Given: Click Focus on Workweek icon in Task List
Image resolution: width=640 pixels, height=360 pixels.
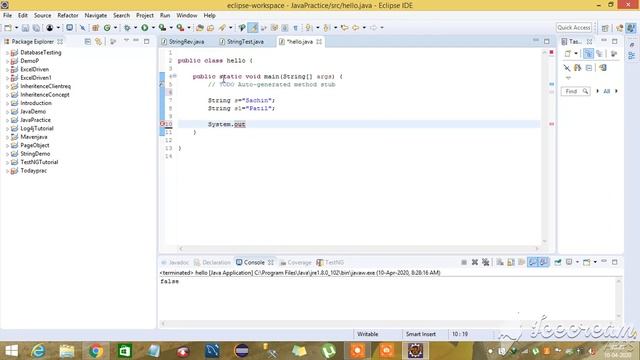Looking at the screenshot, I should click(x=614, y=53).
